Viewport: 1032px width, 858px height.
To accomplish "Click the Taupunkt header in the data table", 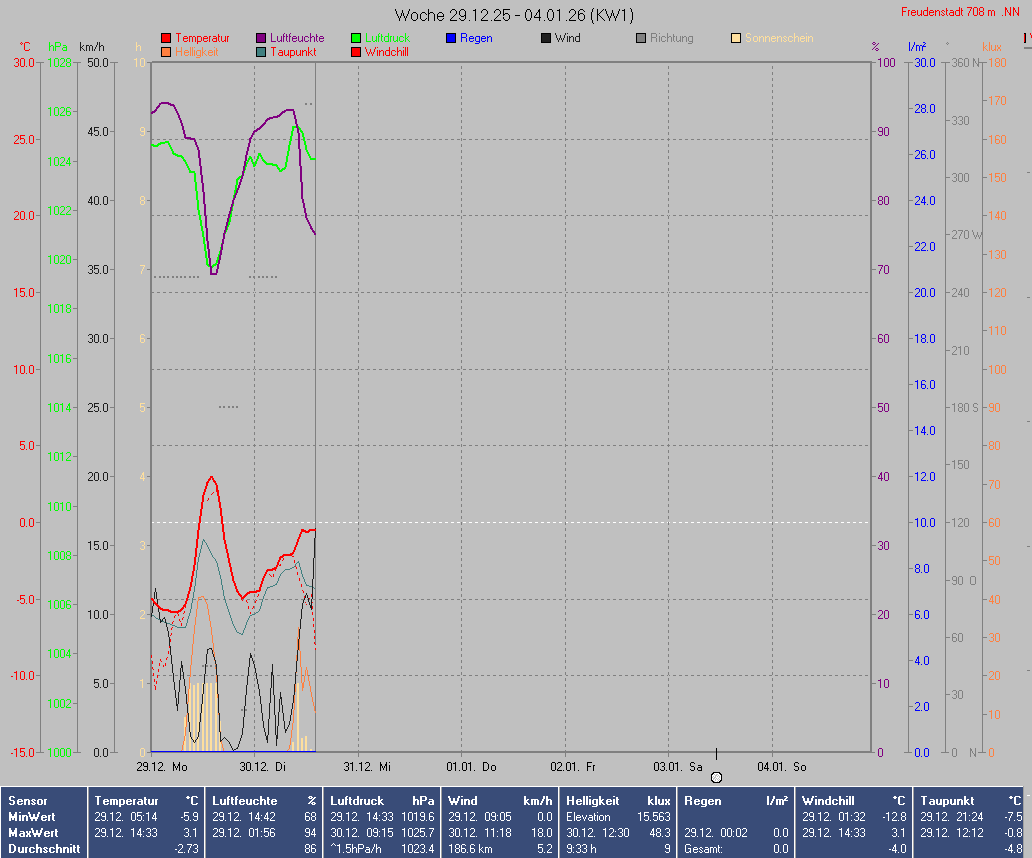I will [947, 801].
